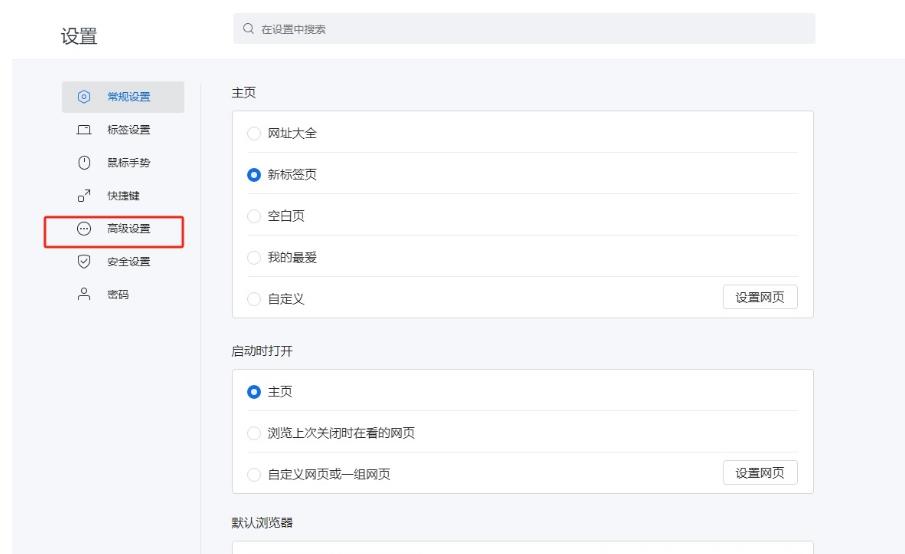Open 常规设置 sidebar section
Viewport: 905px width, 554px height.
pos(123,97)
